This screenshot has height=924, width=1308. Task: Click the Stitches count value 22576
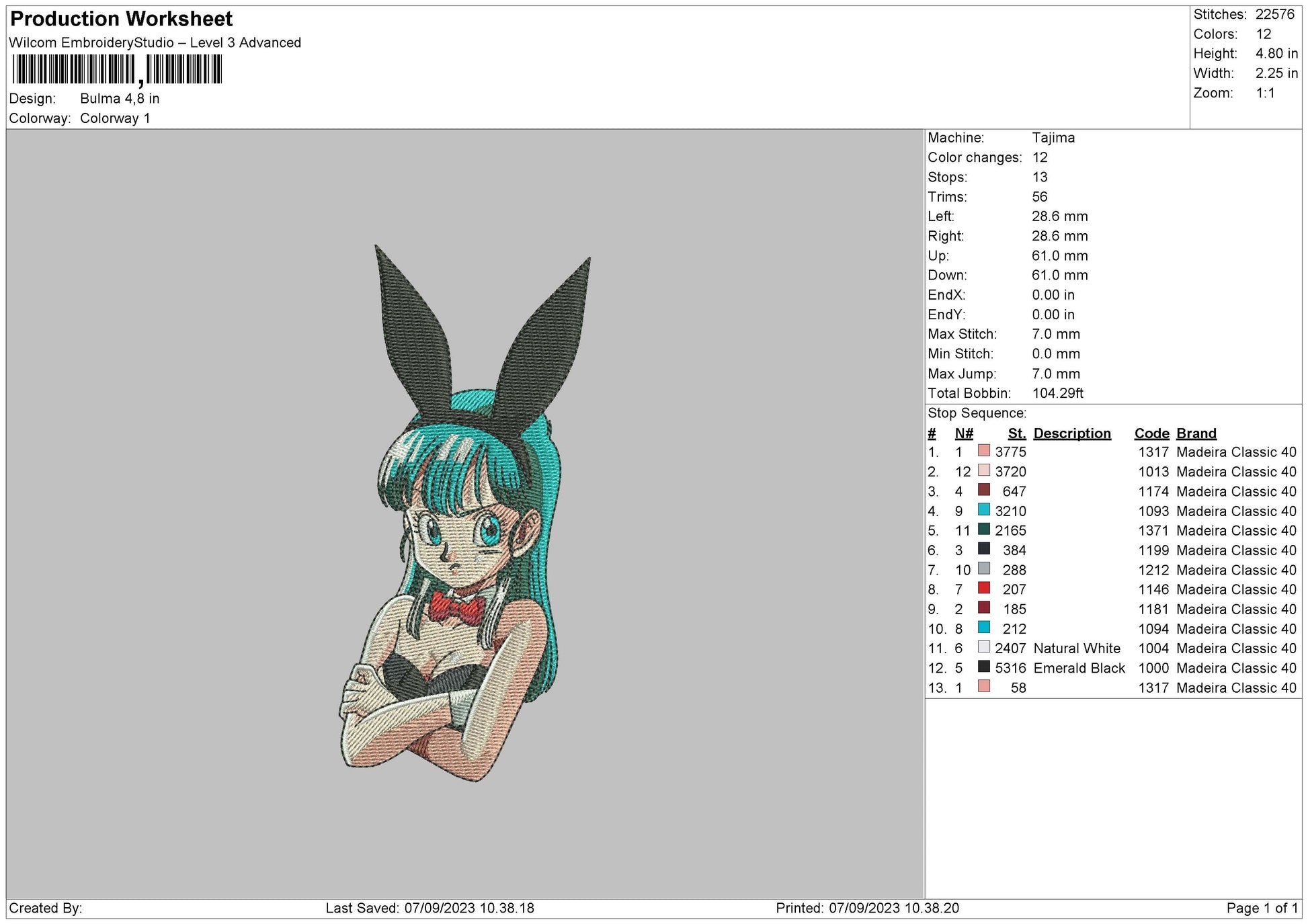click(1274, 14)
